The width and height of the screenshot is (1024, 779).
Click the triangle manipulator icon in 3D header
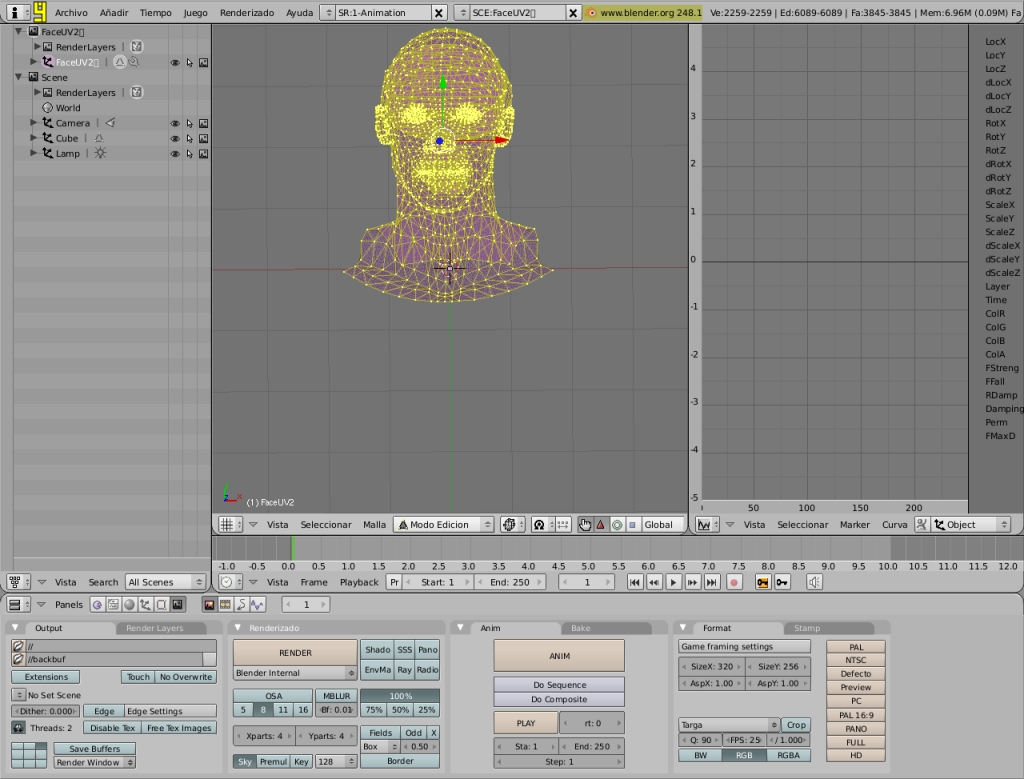[601, 525]
